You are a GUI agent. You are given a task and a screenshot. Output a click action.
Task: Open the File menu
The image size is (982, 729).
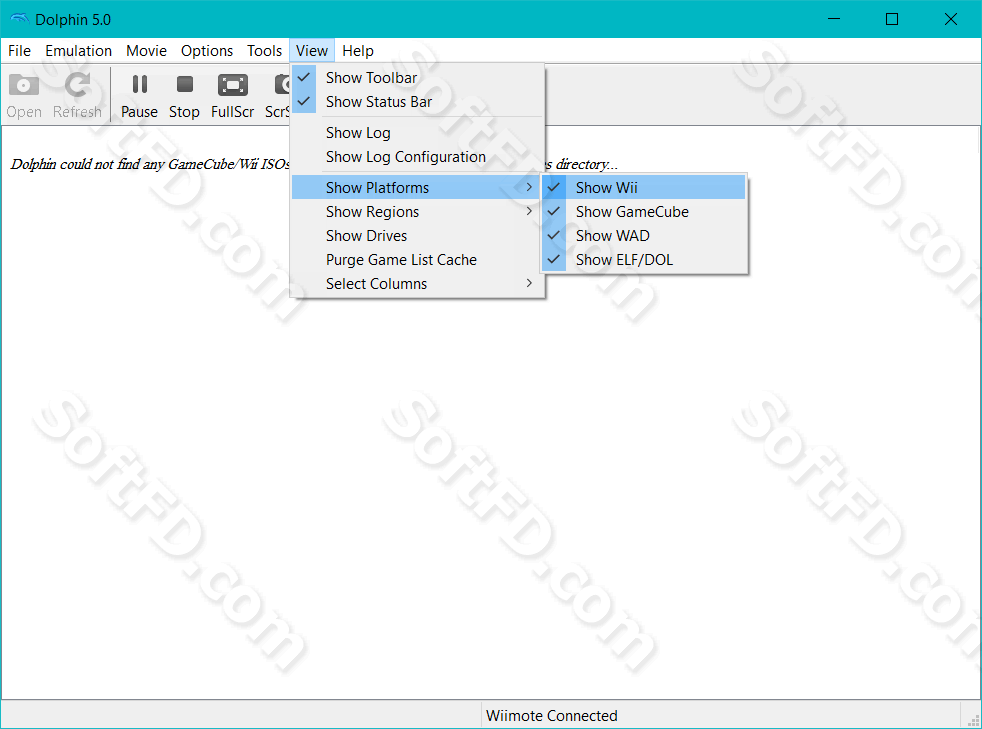[19, 51]
